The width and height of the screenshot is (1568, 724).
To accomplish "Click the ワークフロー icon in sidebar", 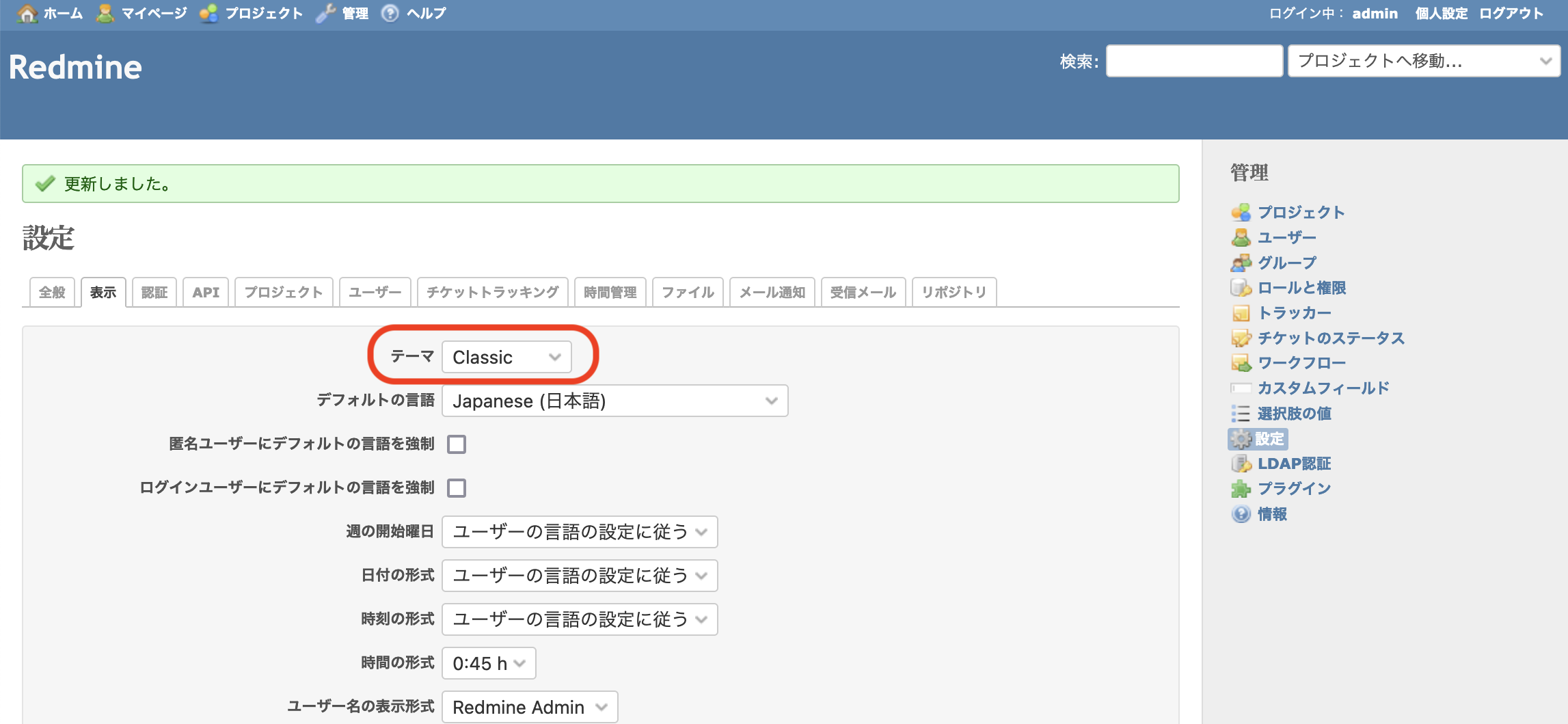I will pyautogui.click(x=1241, y=363).
